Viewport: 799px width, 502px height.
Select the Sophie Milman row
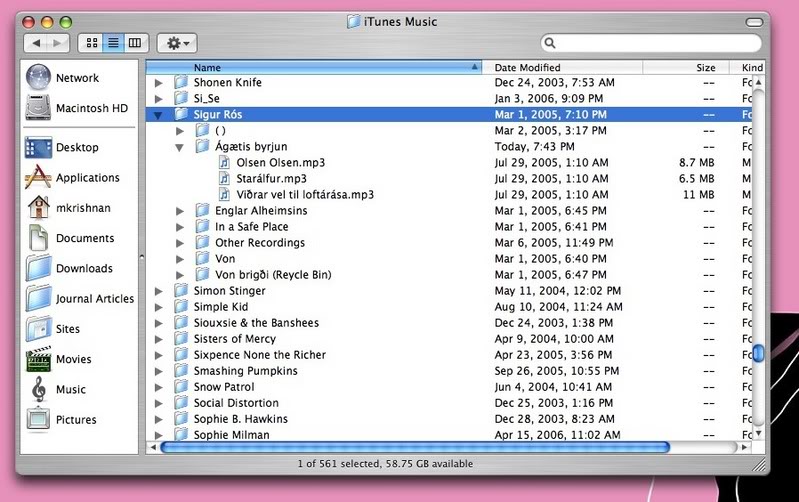point(448,435)
